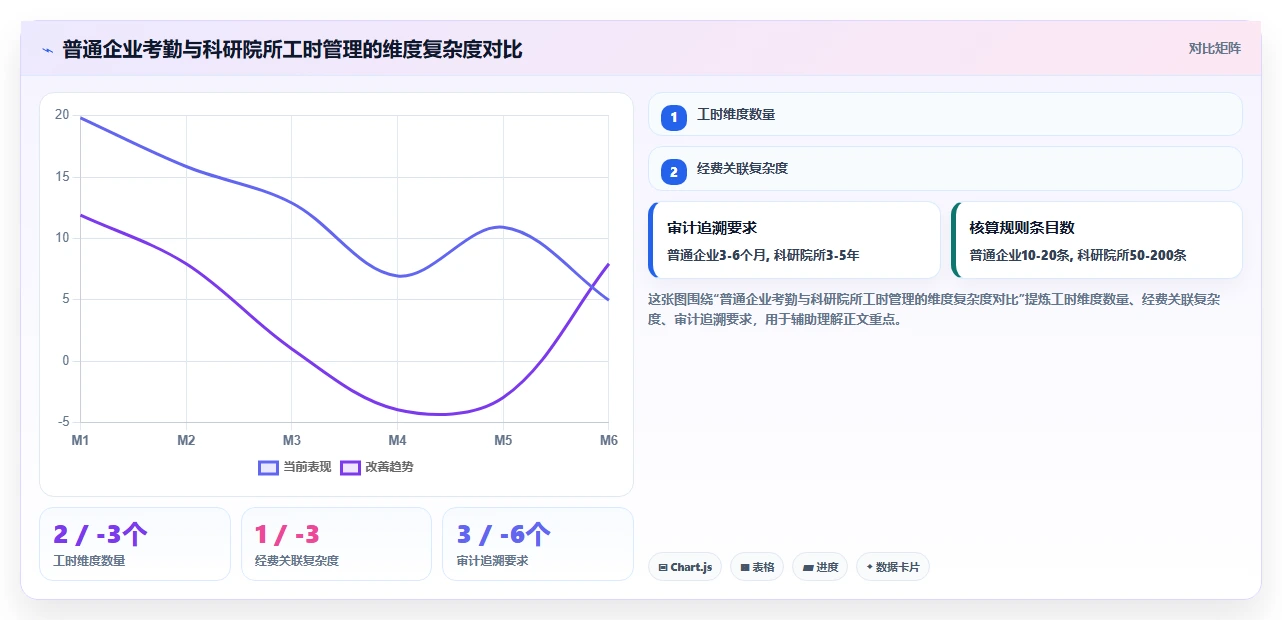This screenshot has width=1282, height=620.
Task: Click the icon inside 表格 chip
Action: 745,567
